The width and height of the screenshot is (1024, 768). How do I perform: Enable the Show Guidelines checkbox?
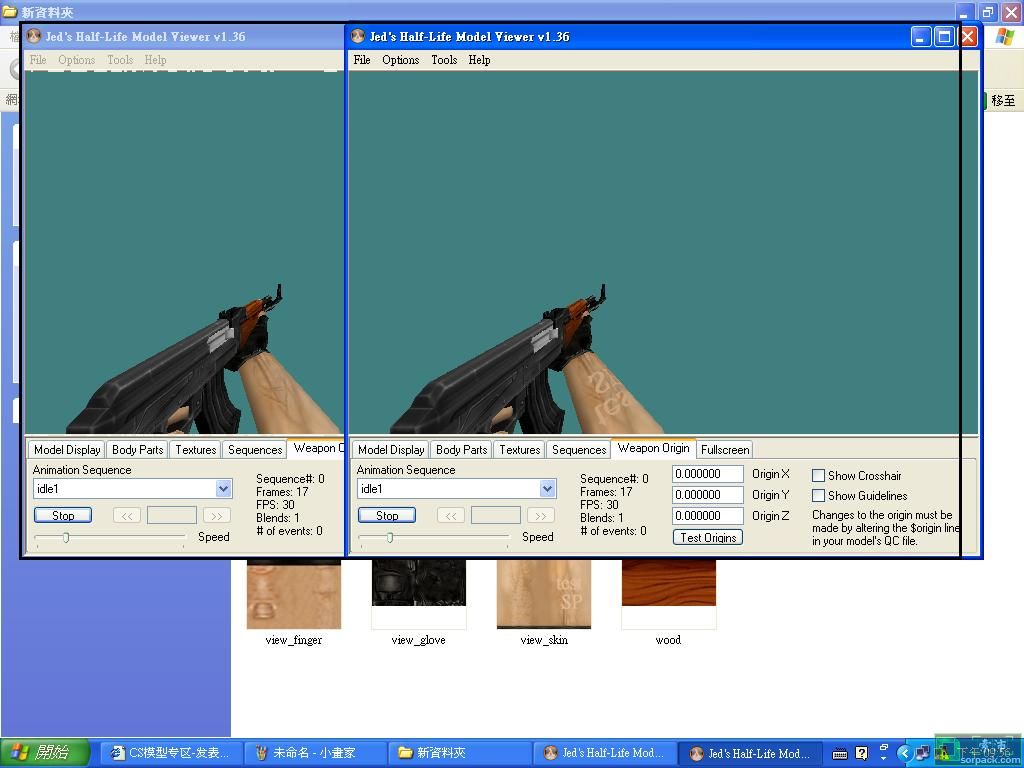818,496
